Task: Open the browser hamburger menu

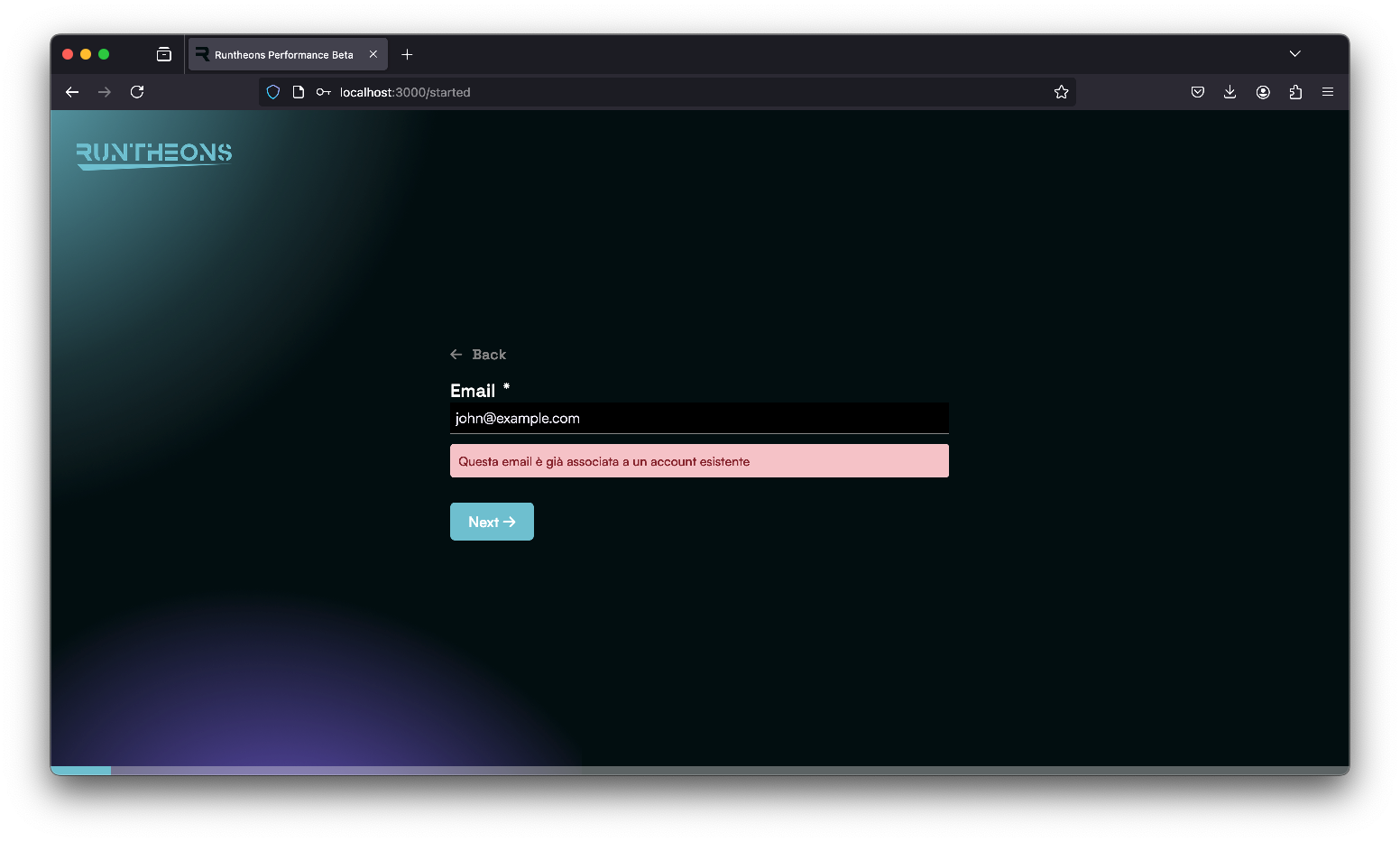Action: pyautogui.click(x=1328, y=92)
